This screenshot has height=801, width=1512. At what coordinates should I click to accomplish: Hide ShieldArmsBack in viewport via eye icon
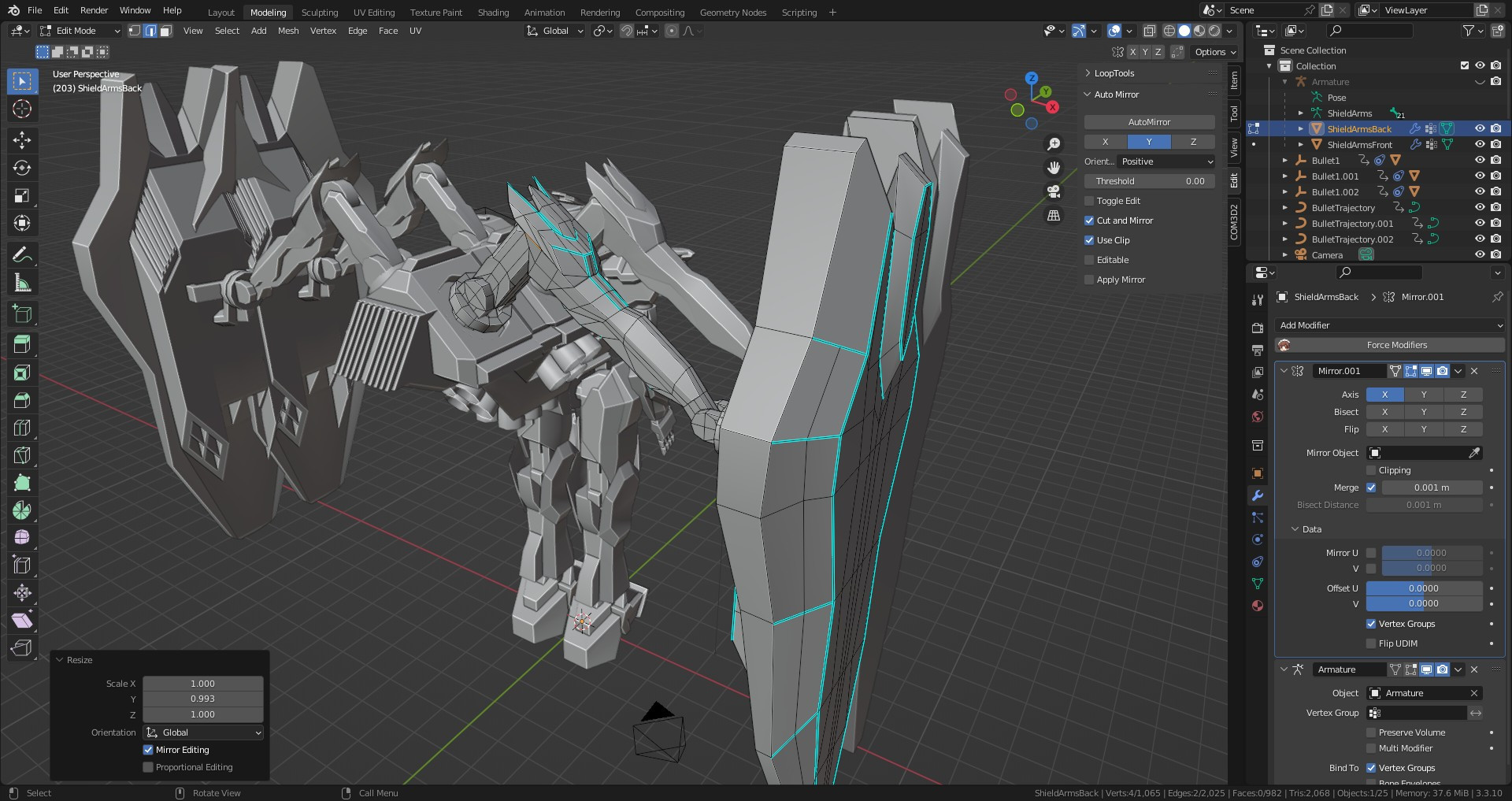pyautogui.click(x=1480, y=128)
